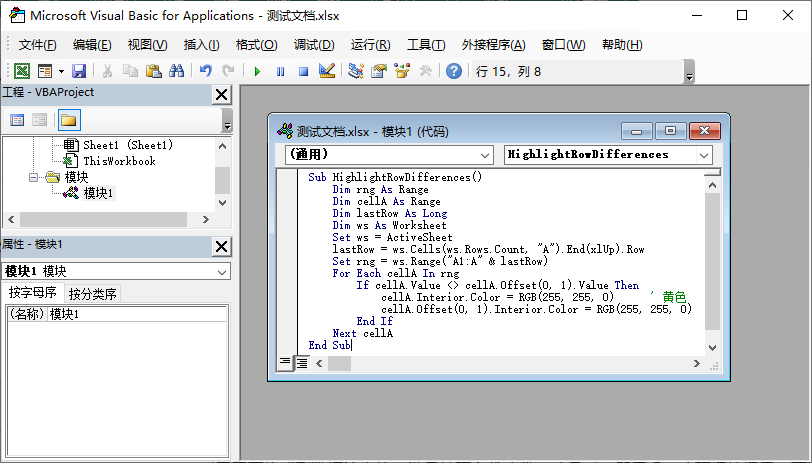Open the (通用) object dropdown
This screenshot has width=812, height=463.
point(485,155)
